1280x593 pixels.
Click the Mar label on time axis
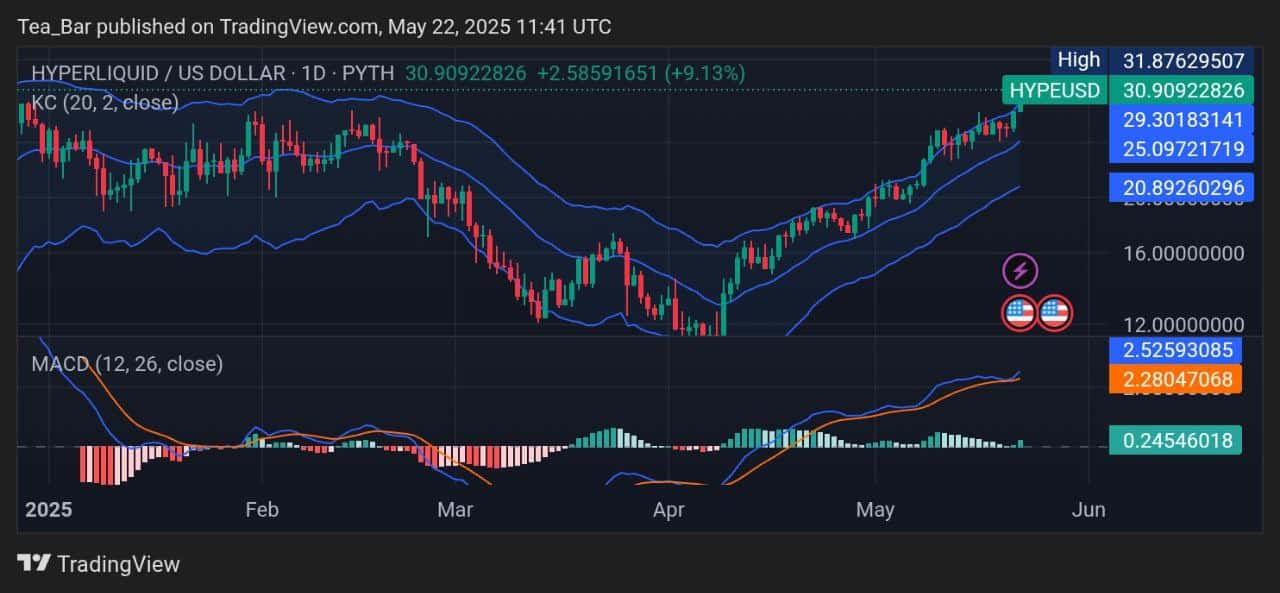coord(455,509)
